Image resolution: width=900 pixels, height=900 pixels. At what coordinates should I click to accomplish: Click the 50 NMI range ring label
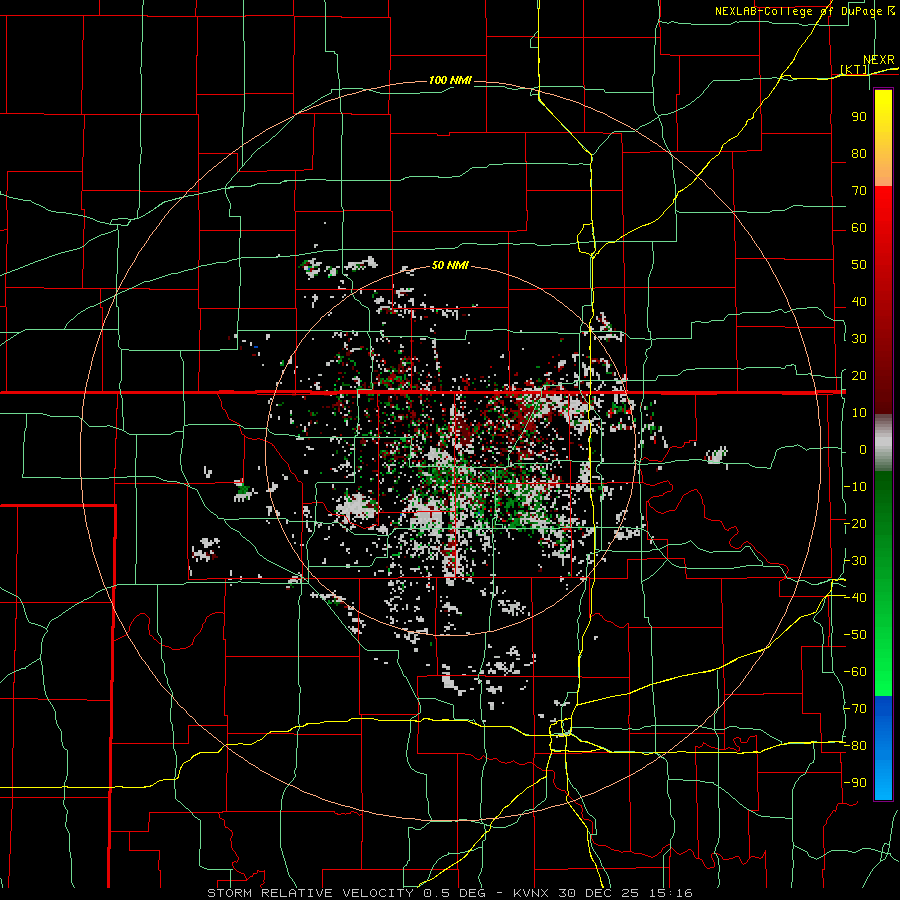450,265
